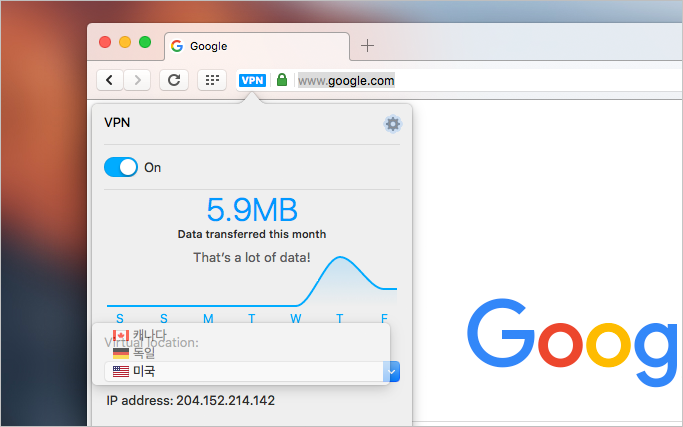Reload the page with the refresh icon

click(174, 80)
